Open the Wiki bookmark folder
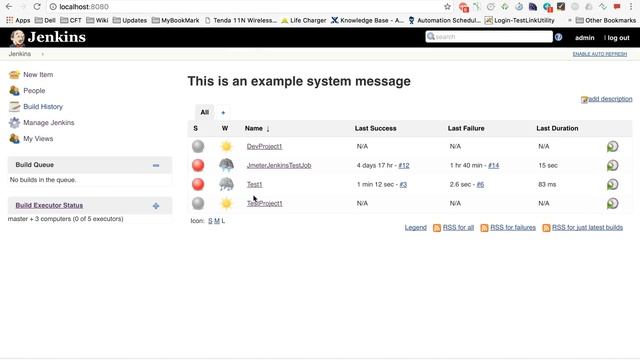Viewport: 640px width, 360px height. pyautogui.click(x=97, y=20)
